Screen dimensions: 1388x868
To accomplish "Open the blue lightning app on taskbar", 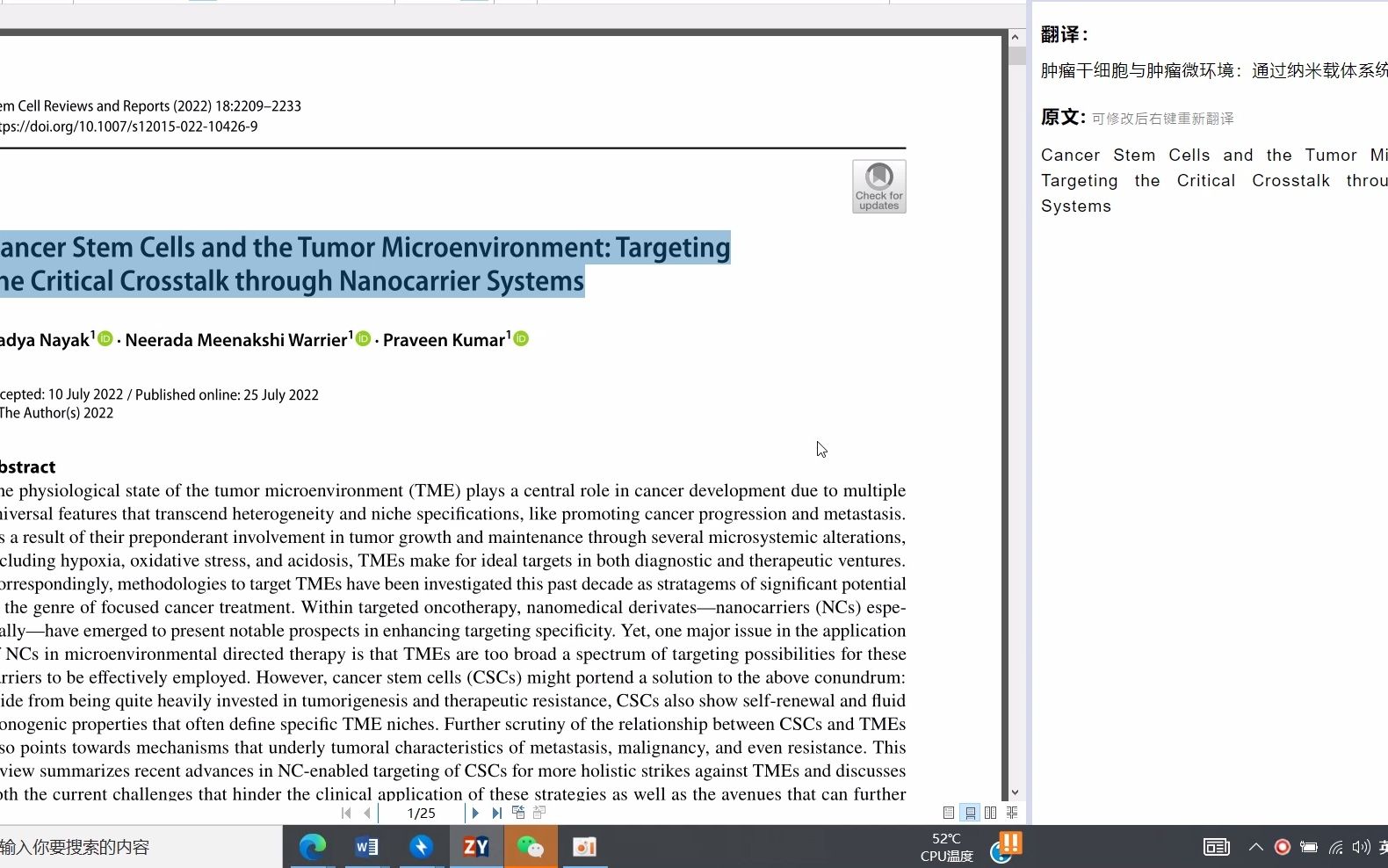I will [421, 847].
